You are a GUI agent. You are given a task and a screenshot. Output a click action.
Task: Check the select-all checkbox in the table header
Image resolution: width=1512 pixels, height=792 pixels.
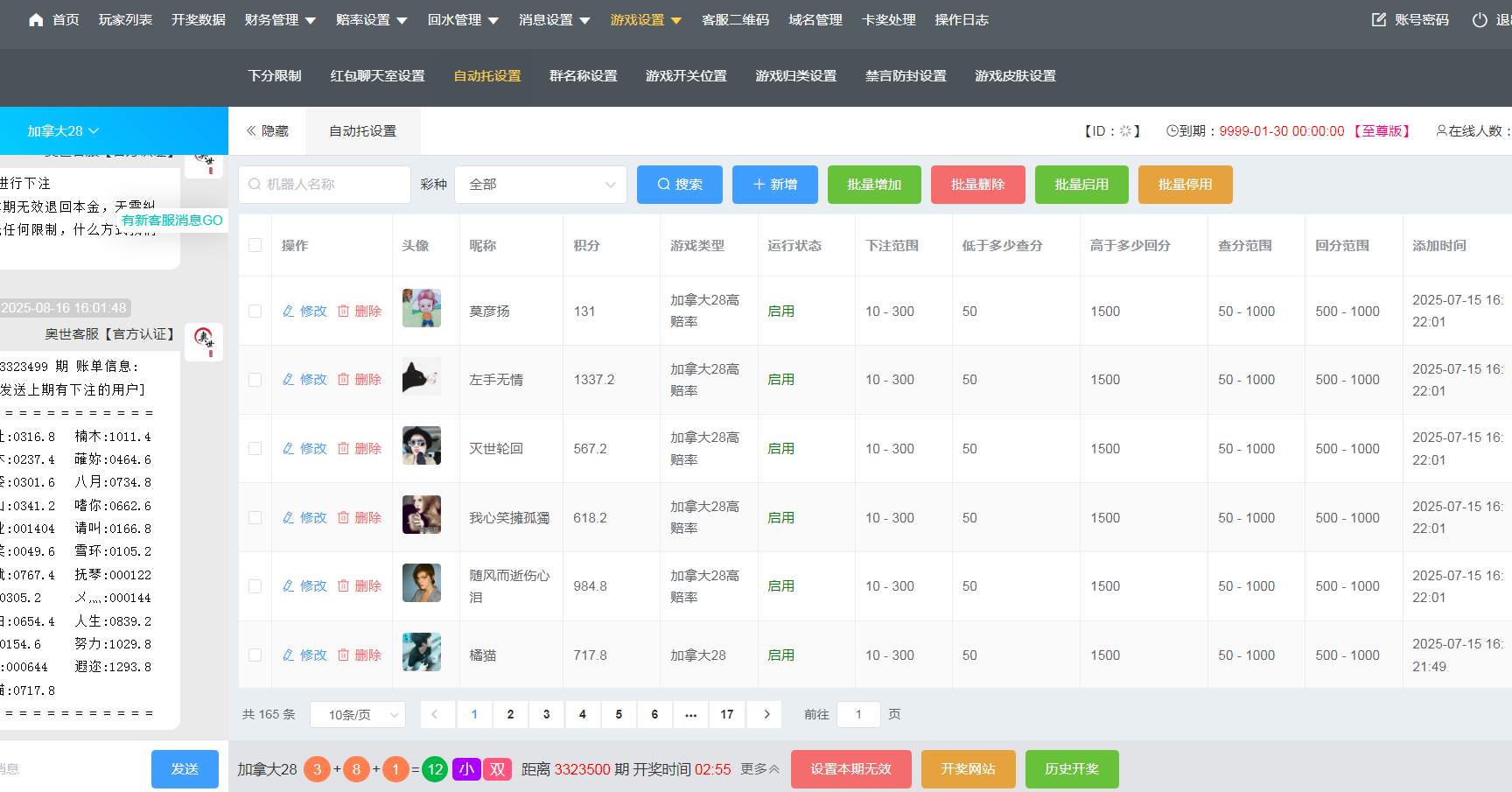(x=255, y=246)
